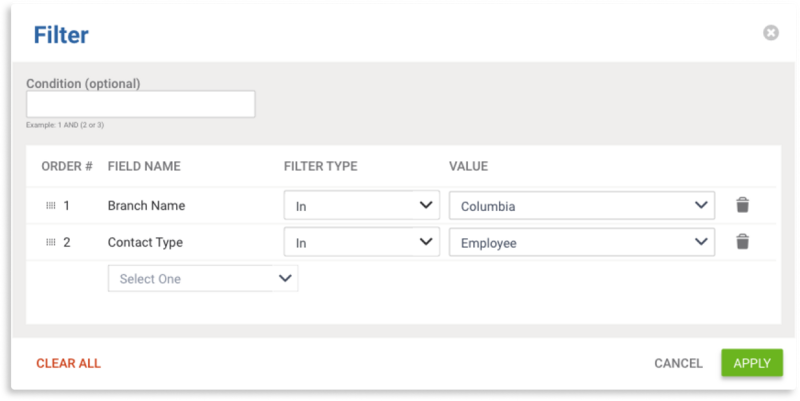Open filter type dropdown for Branch Name
This screenshot has height=401, width=800.
click(361, 205)
